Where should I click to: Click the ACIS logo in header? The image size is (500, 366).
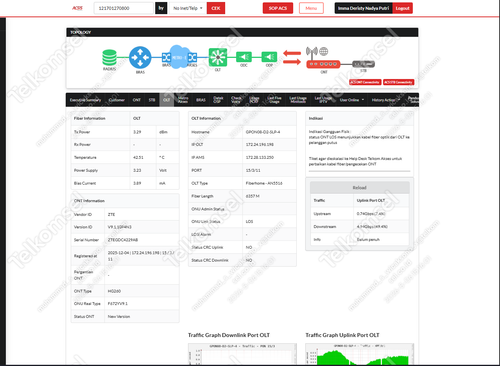77,8
